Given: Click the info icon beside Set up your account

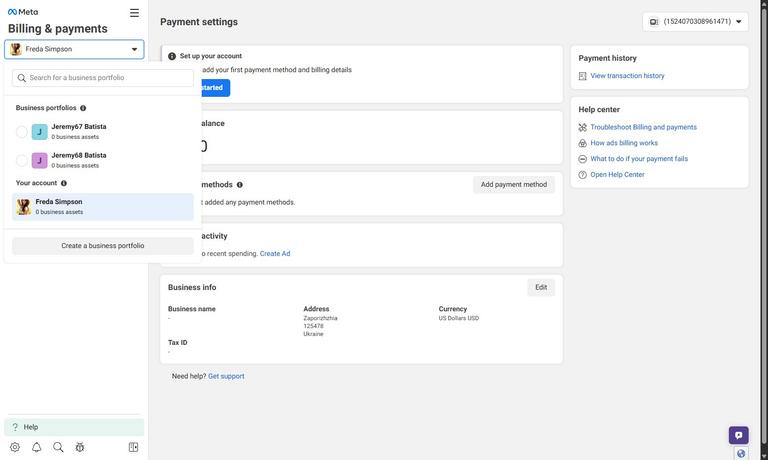Looking at the screenshot, I should pos(172,56).
